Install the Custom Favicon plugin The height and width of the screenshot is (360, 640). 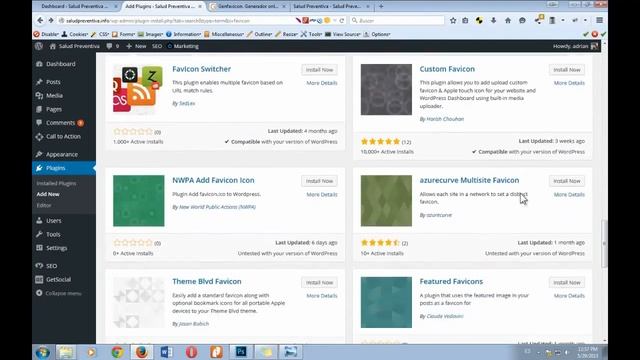pyautogui.click(x=567, y=70)
